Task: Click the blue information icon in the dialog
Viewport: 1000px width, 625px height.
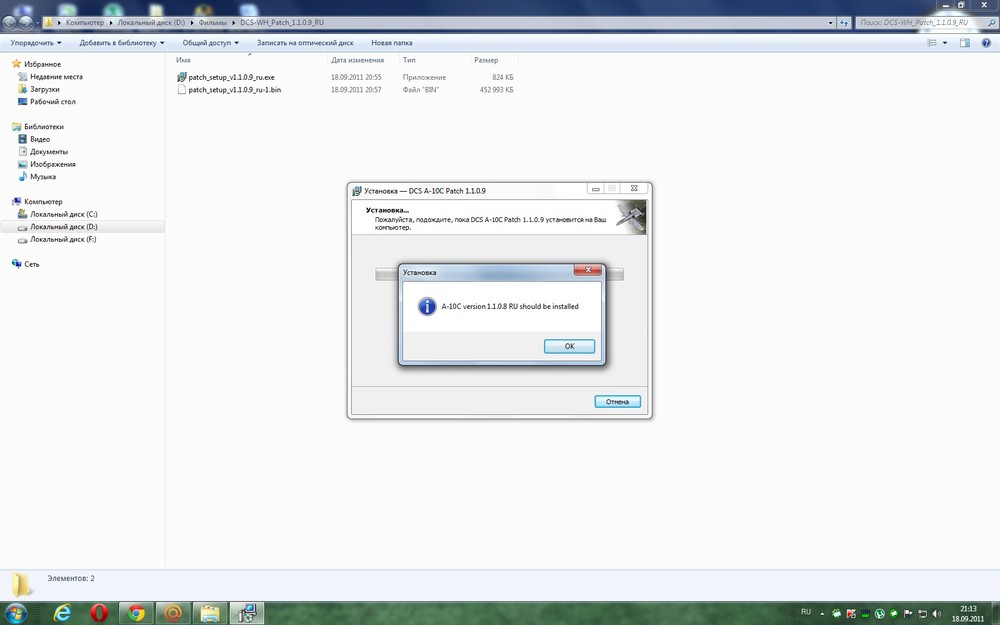Action: click(x=426, y=306)
